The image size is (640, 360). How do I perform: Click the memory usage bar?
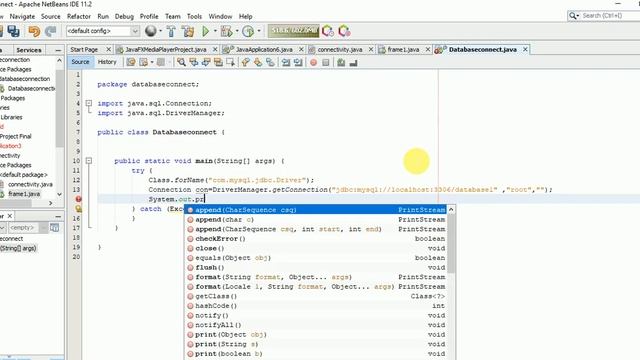(294, 31)
